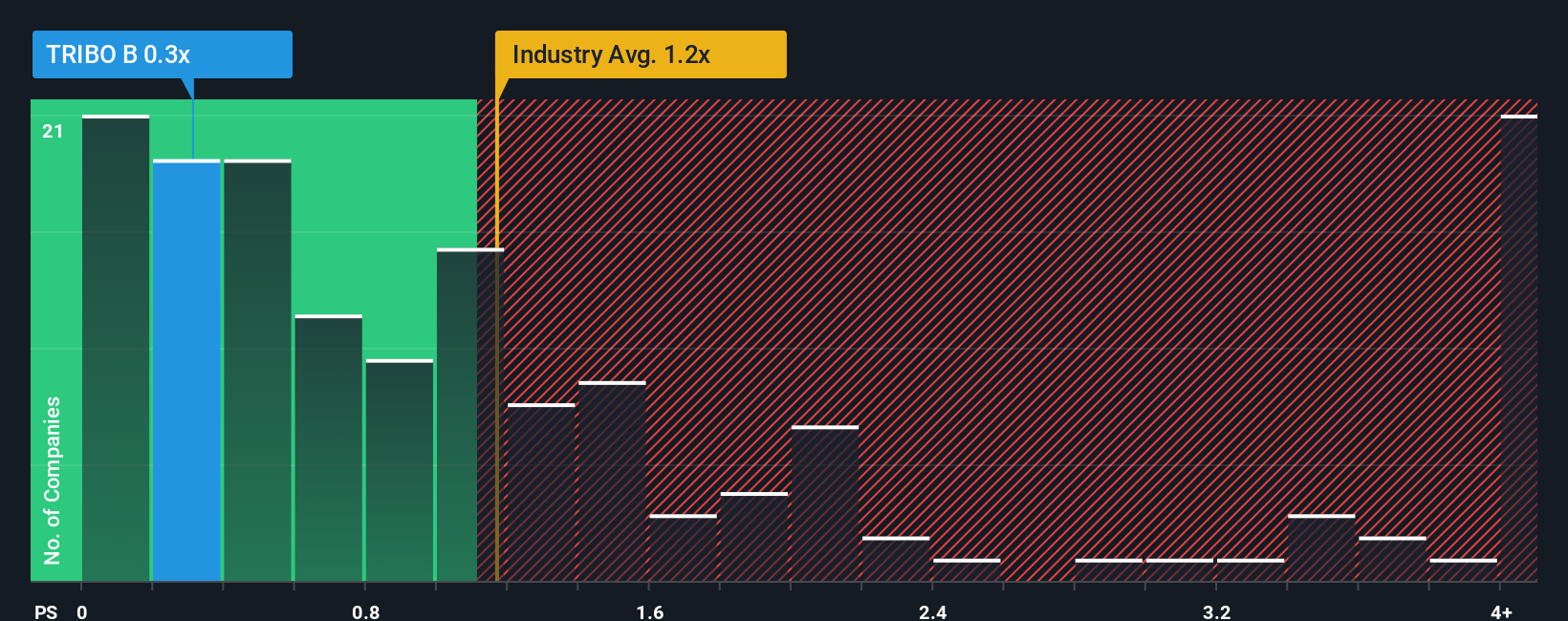Click the 21 y-axis value label

click(53, 132)
